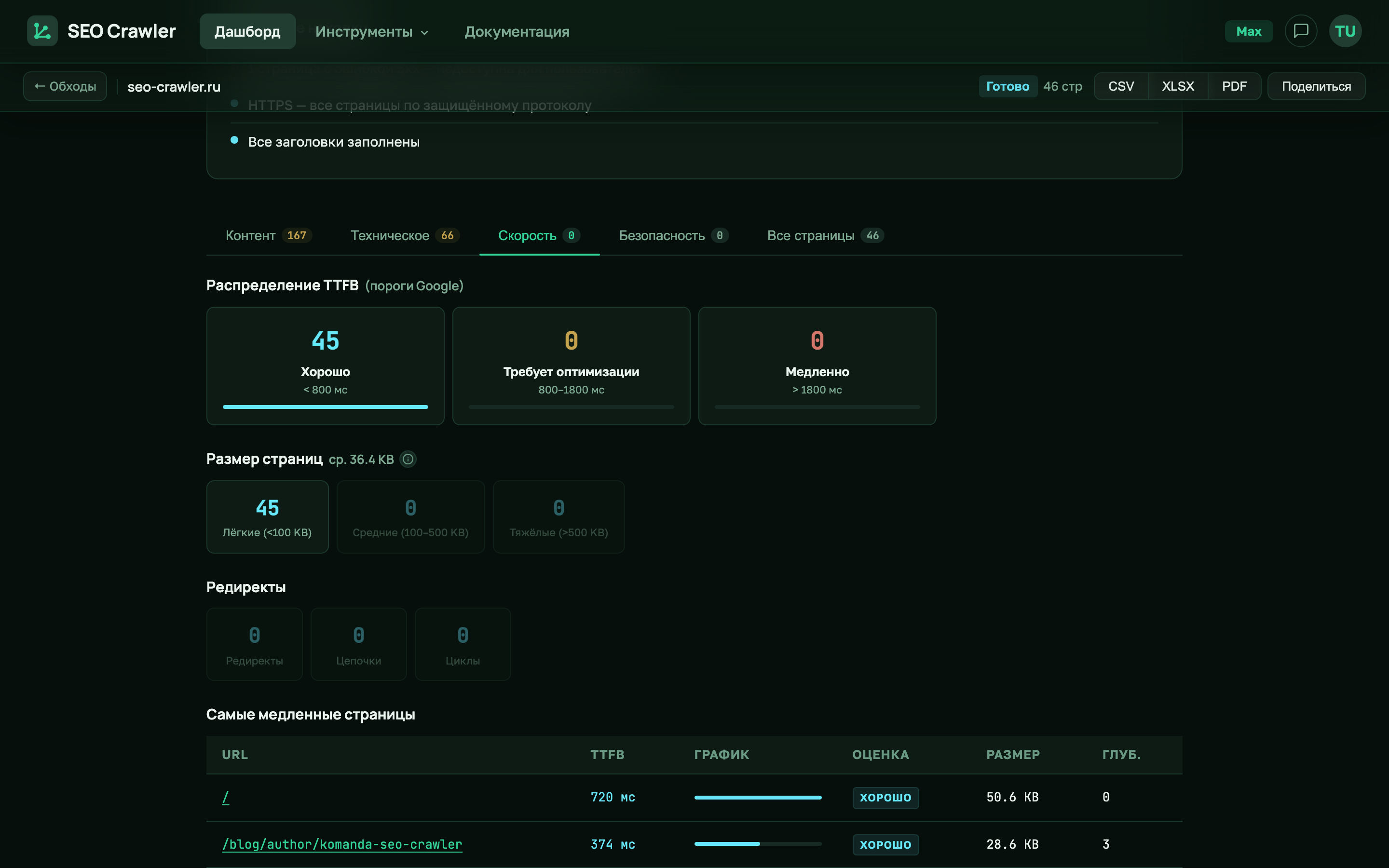Export report as XLSX
The height and width of the screenshot is (868, 1389).
click(1178, 86)
